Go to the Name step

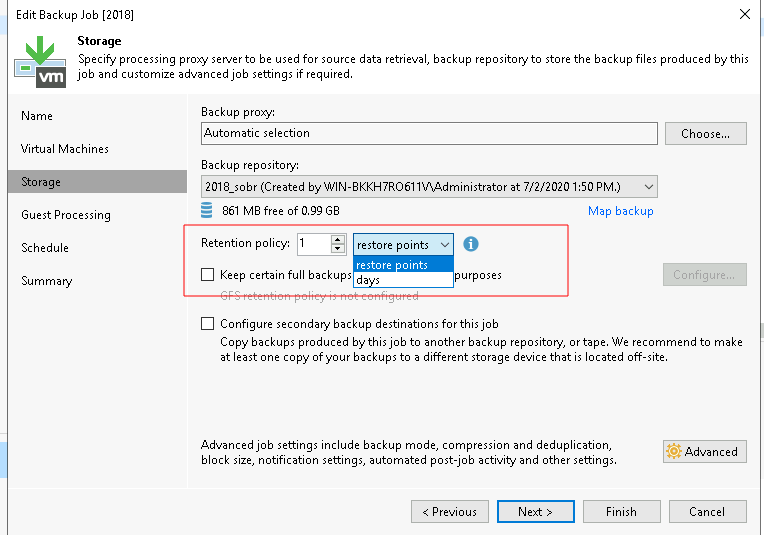(37, 116)
